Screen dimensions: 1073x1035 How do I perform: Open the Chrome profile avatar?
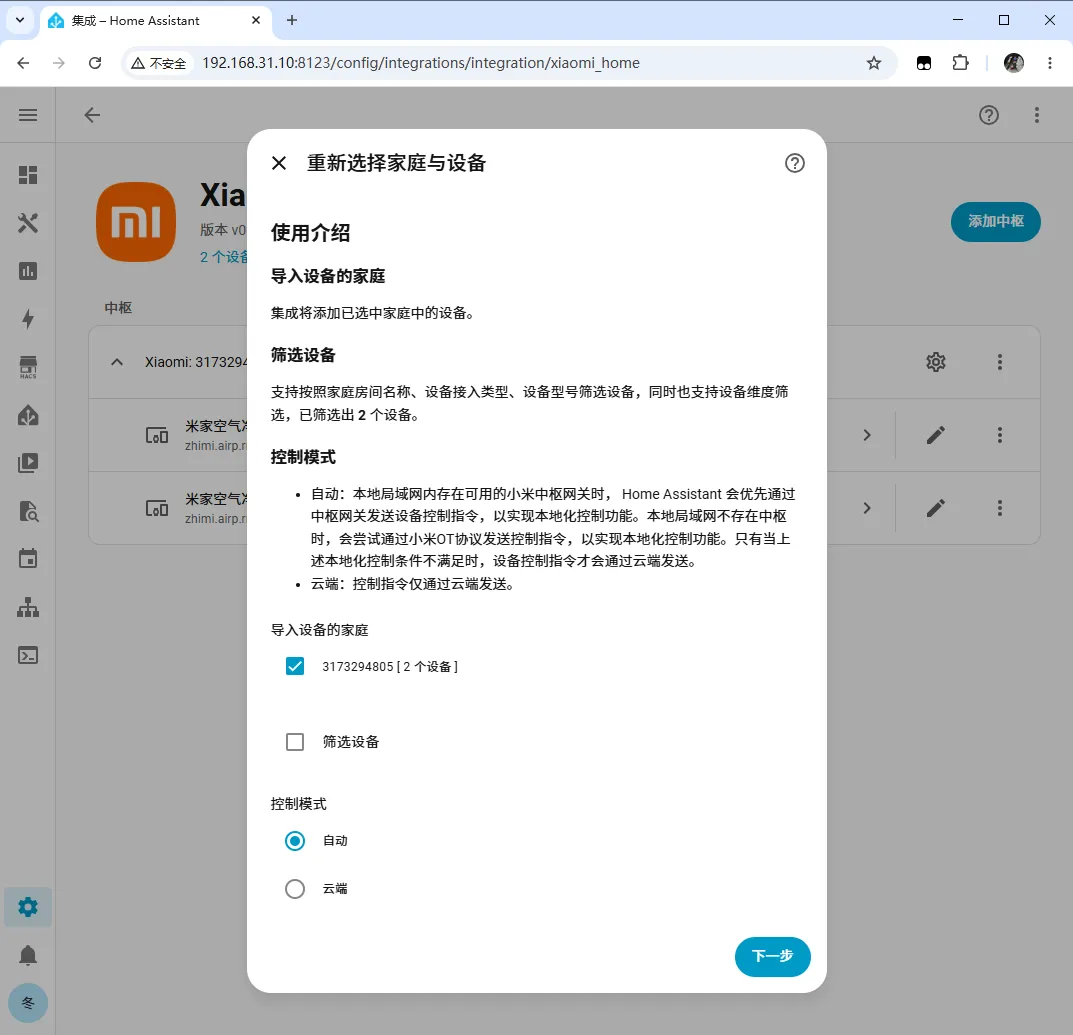pyautogui.click(x=1013, y=63)
